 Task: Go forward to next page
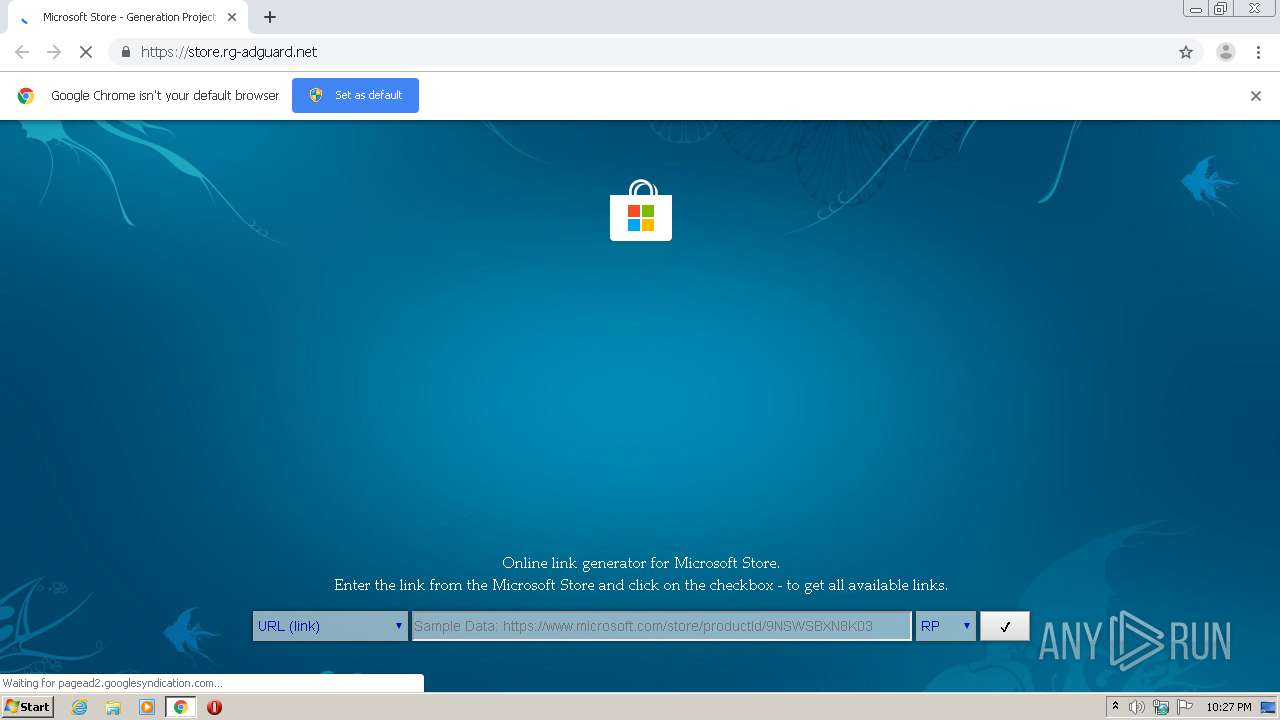(x=54, y=52)
